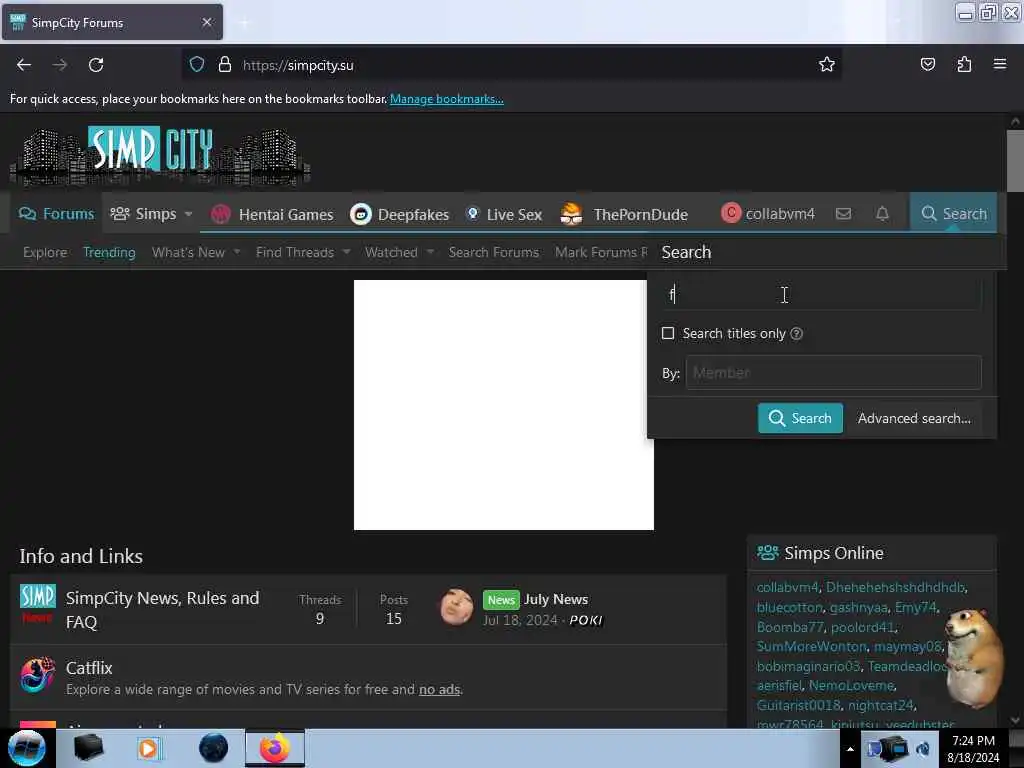This screenshot has width=1024, height=768.
Task: Click the page vertical scrollbar thumb
Action: click(1015, 161)
